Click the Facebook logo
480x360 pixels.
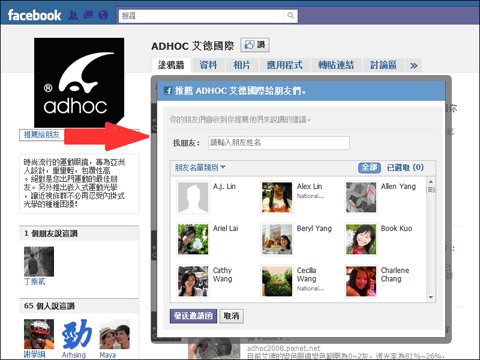pyautogui.click(x=34, y=15)
